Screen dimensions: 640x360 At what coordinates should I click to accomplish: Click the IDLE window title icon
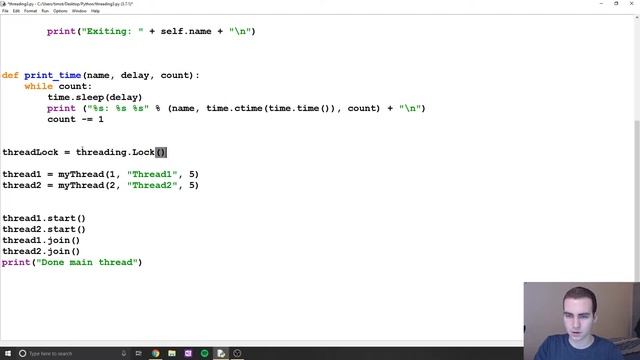click(x=4, y=4)
